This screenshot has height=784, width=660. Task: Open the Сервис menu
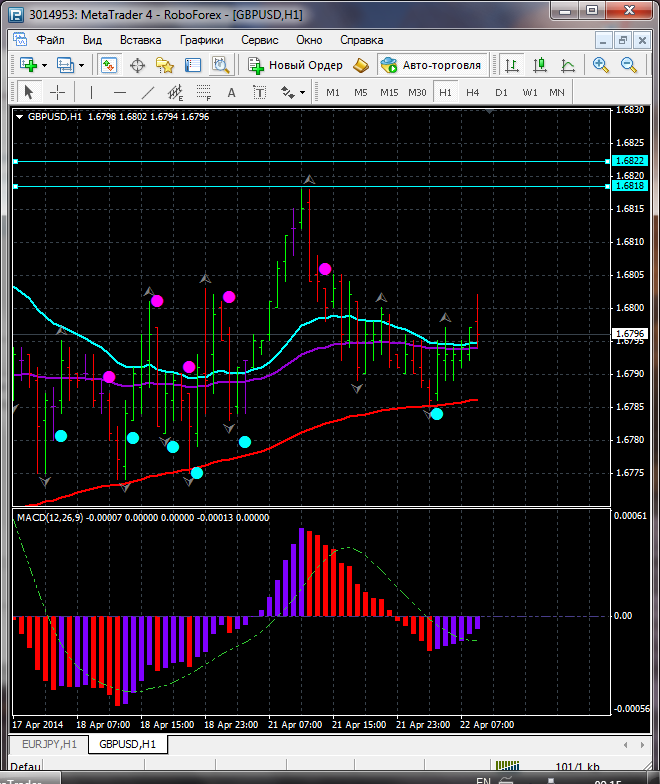259,40
